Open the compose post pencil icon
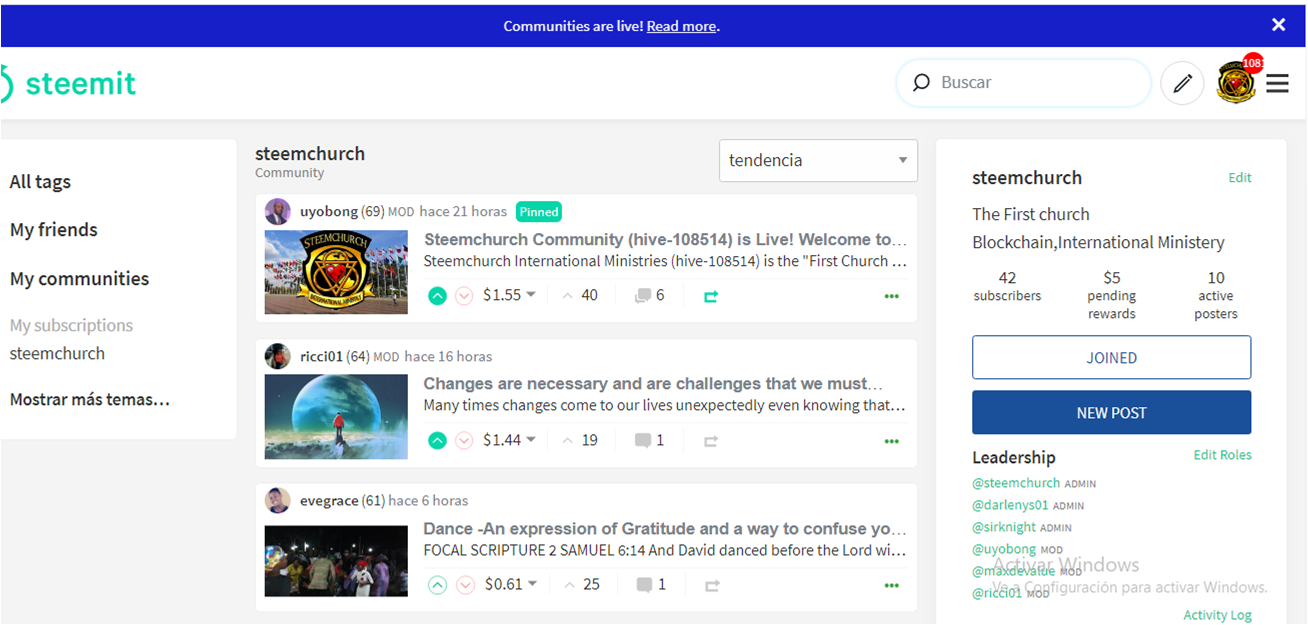This screenshot has height=625, width=1308. click(1182, 83)
